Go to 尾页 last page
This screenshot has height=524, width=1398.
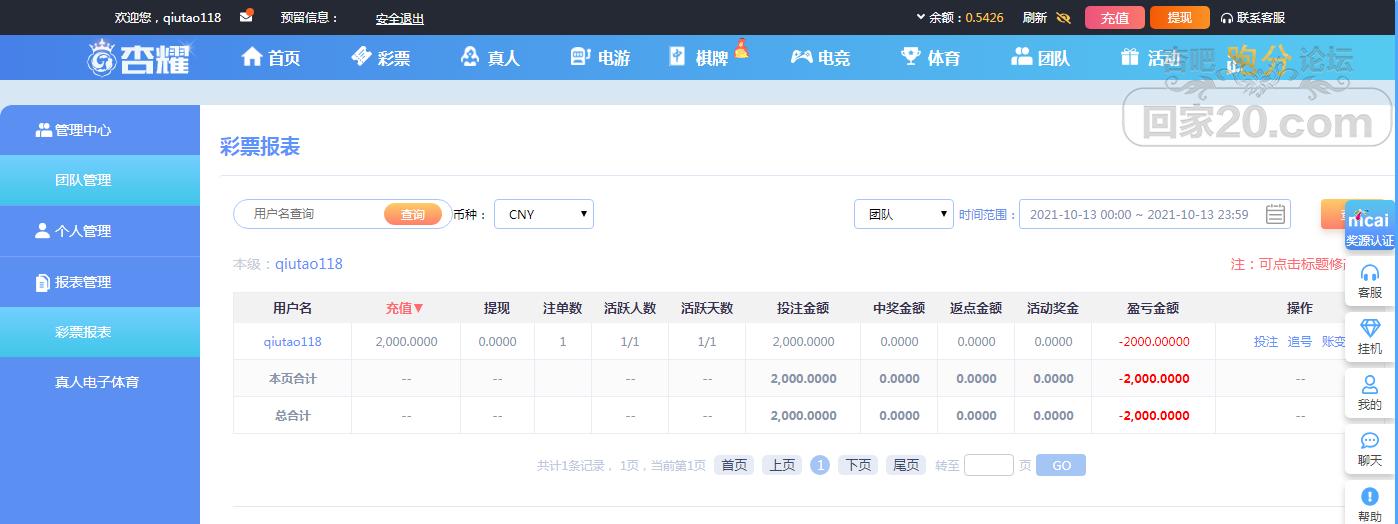tap(906, 465)
